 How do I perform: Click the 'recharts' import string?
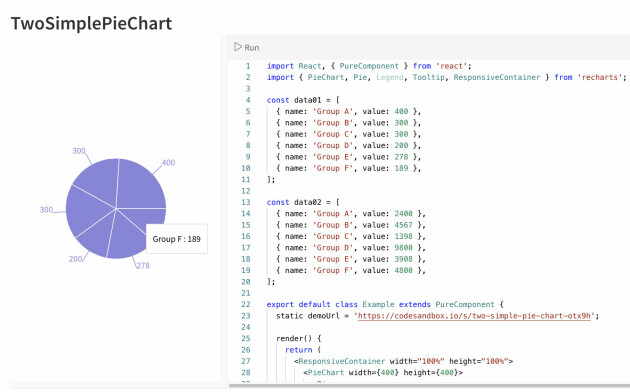tap(600, 78)
